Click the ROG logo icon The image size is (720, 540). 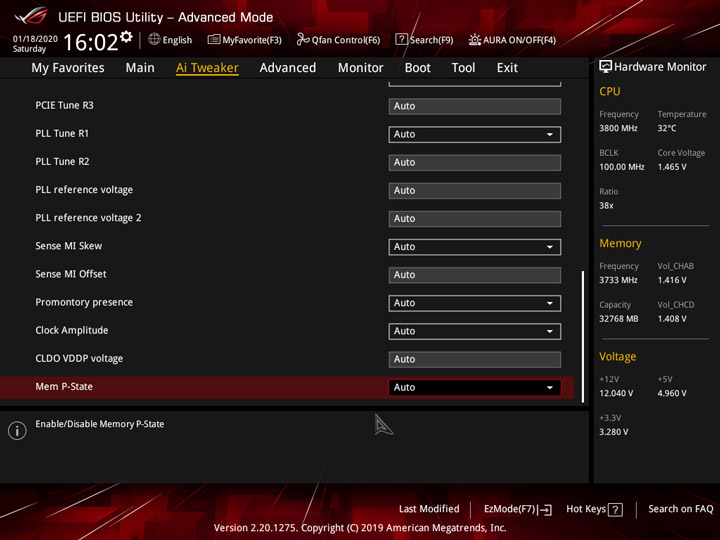coord(31,15)
